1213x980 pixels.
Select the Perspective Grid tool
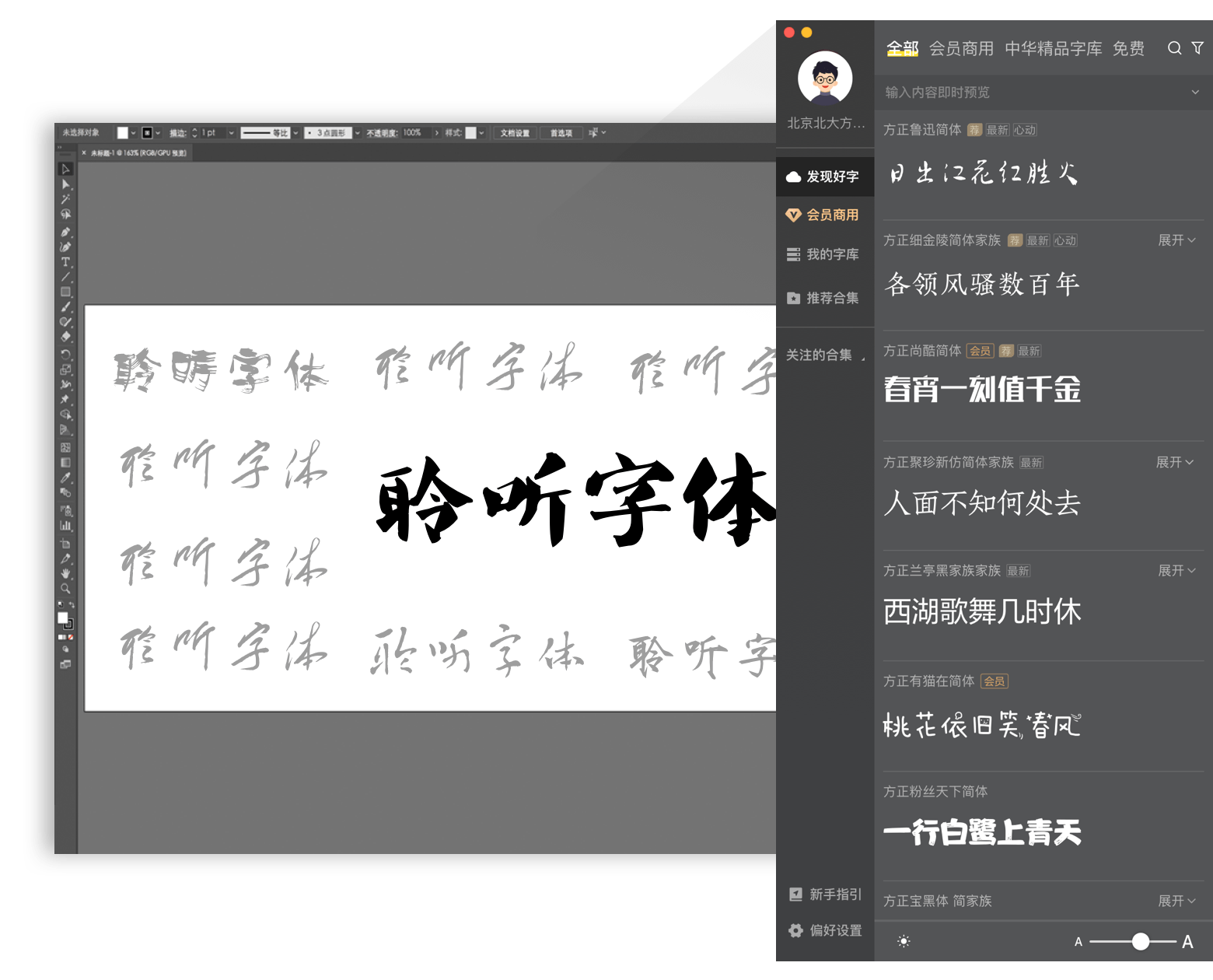pos(66,430)
